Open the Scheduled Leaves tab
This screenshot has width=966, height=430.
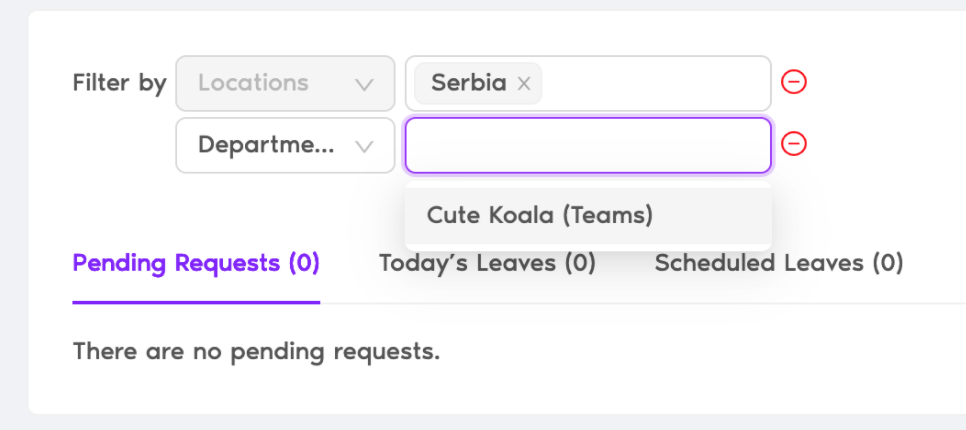(779, 264)
